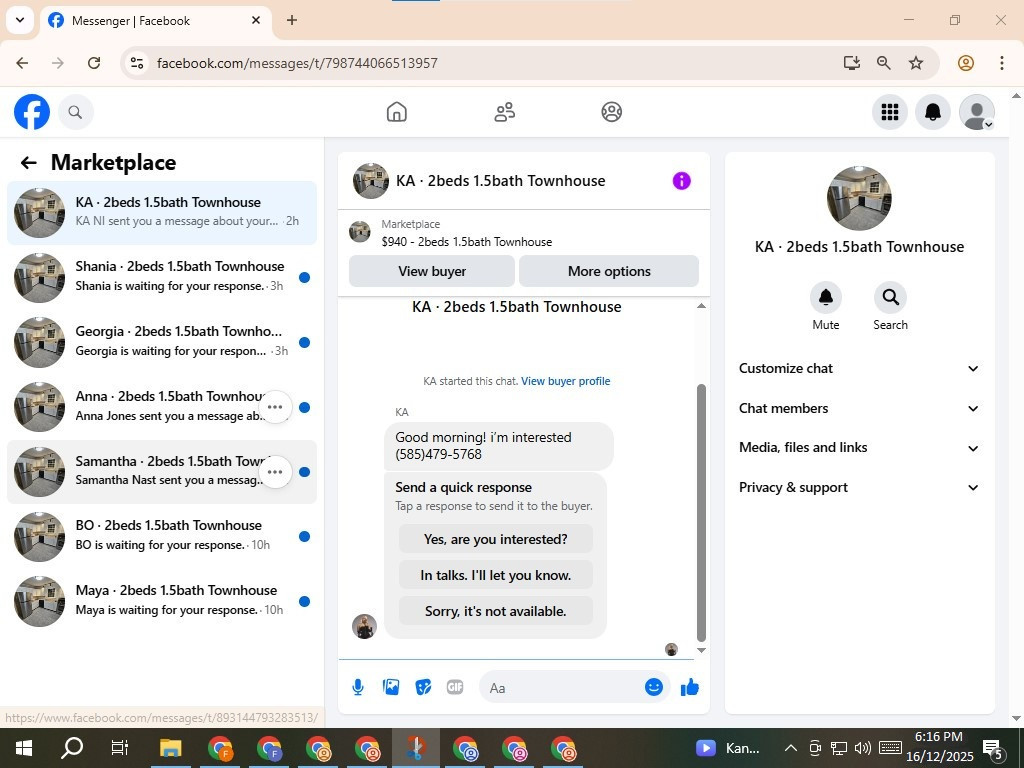Expand the Privacy & support section

pyautogui.click(x=859, y=488)
